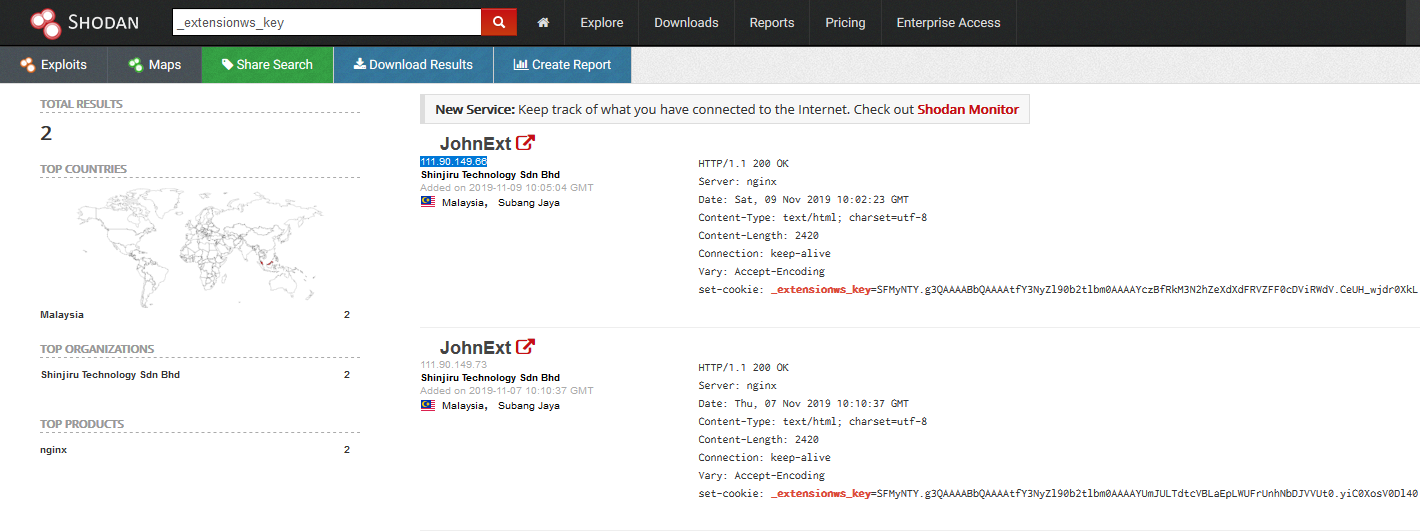
Task: Click Subang Jaya in second result
Action: (x=529, y=406)
